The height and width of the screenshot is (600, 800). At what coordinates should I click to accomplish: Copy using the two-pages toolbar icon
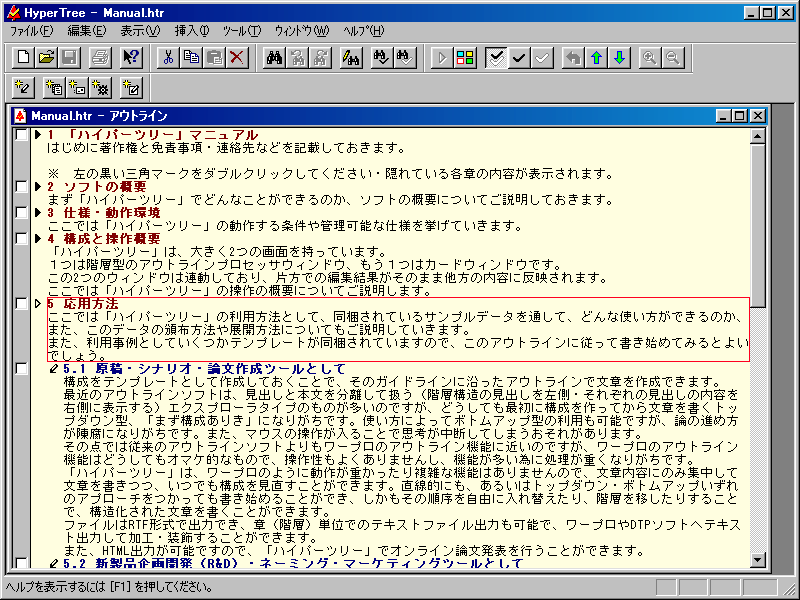192,58
